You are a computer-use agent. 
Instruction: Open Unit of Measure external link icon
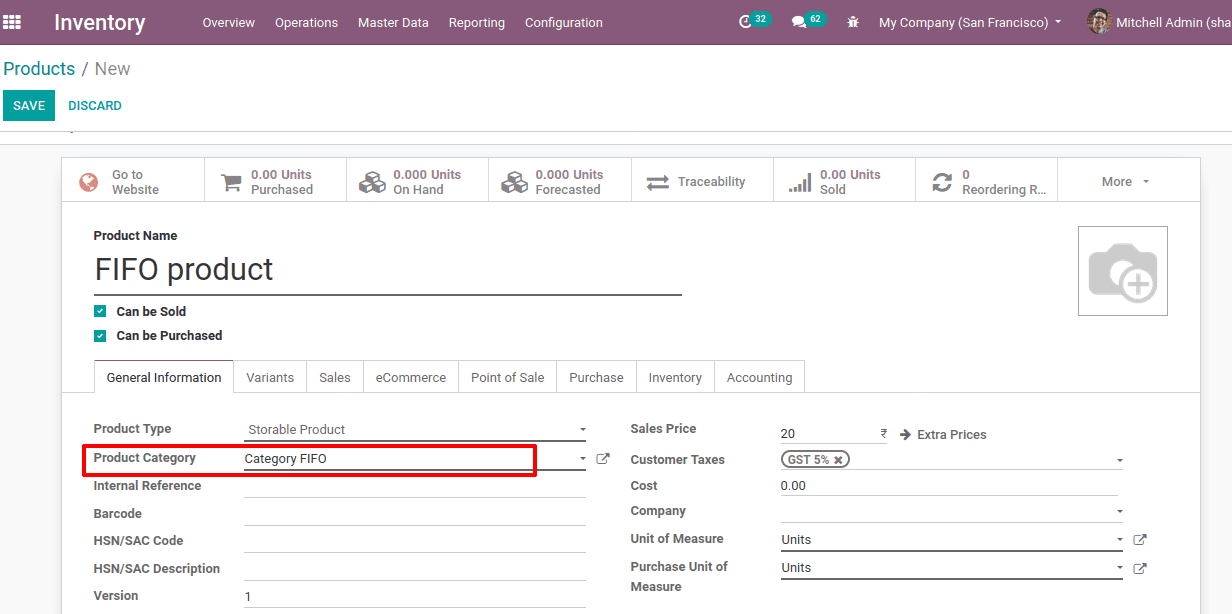click(x=1140, y=540)
